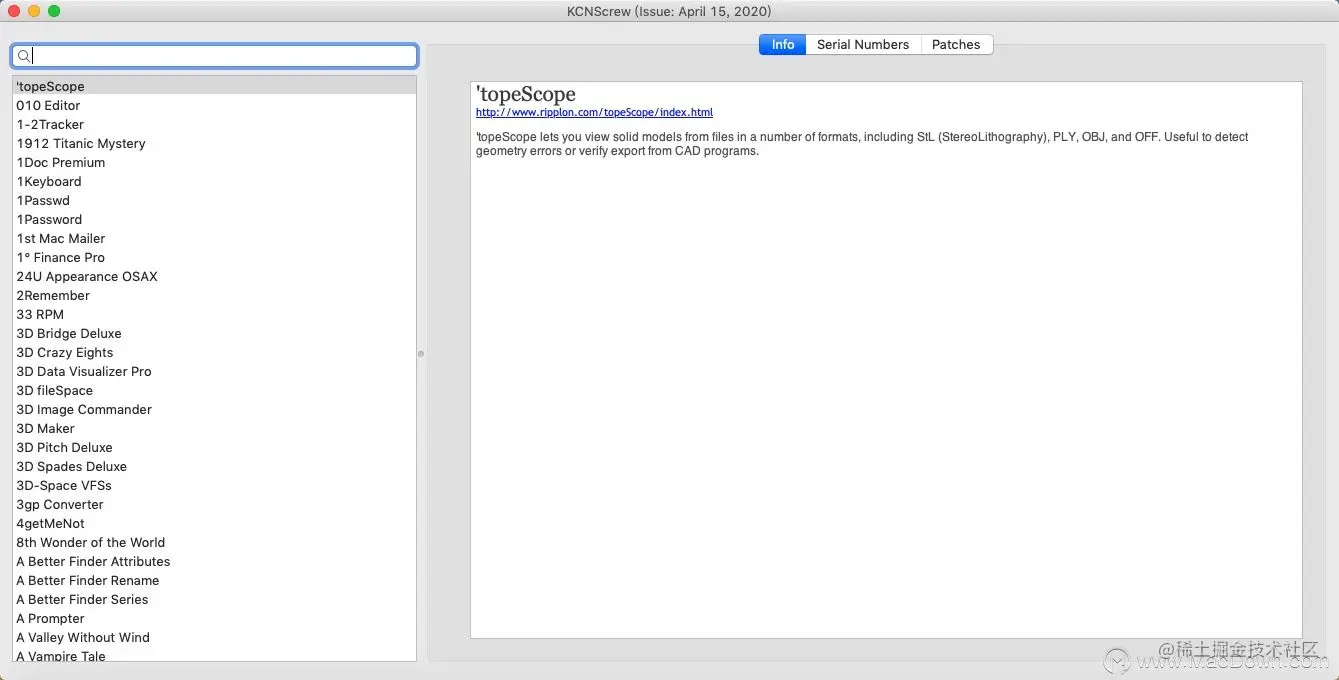Select '24U Appearance OSAX' entry
Screen dimensions: 1339x680
pyautogui.click(x=214, y=276)
